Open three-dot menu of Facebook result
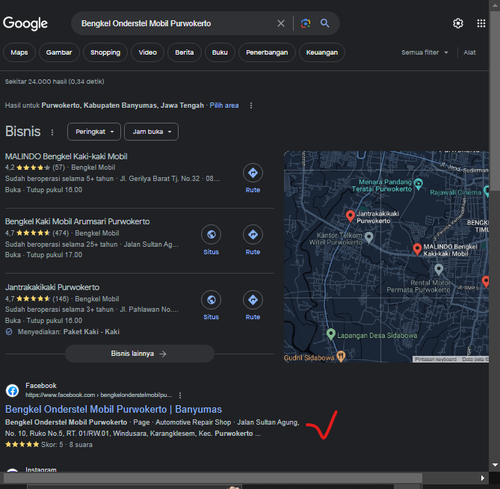 click(180, 395)
